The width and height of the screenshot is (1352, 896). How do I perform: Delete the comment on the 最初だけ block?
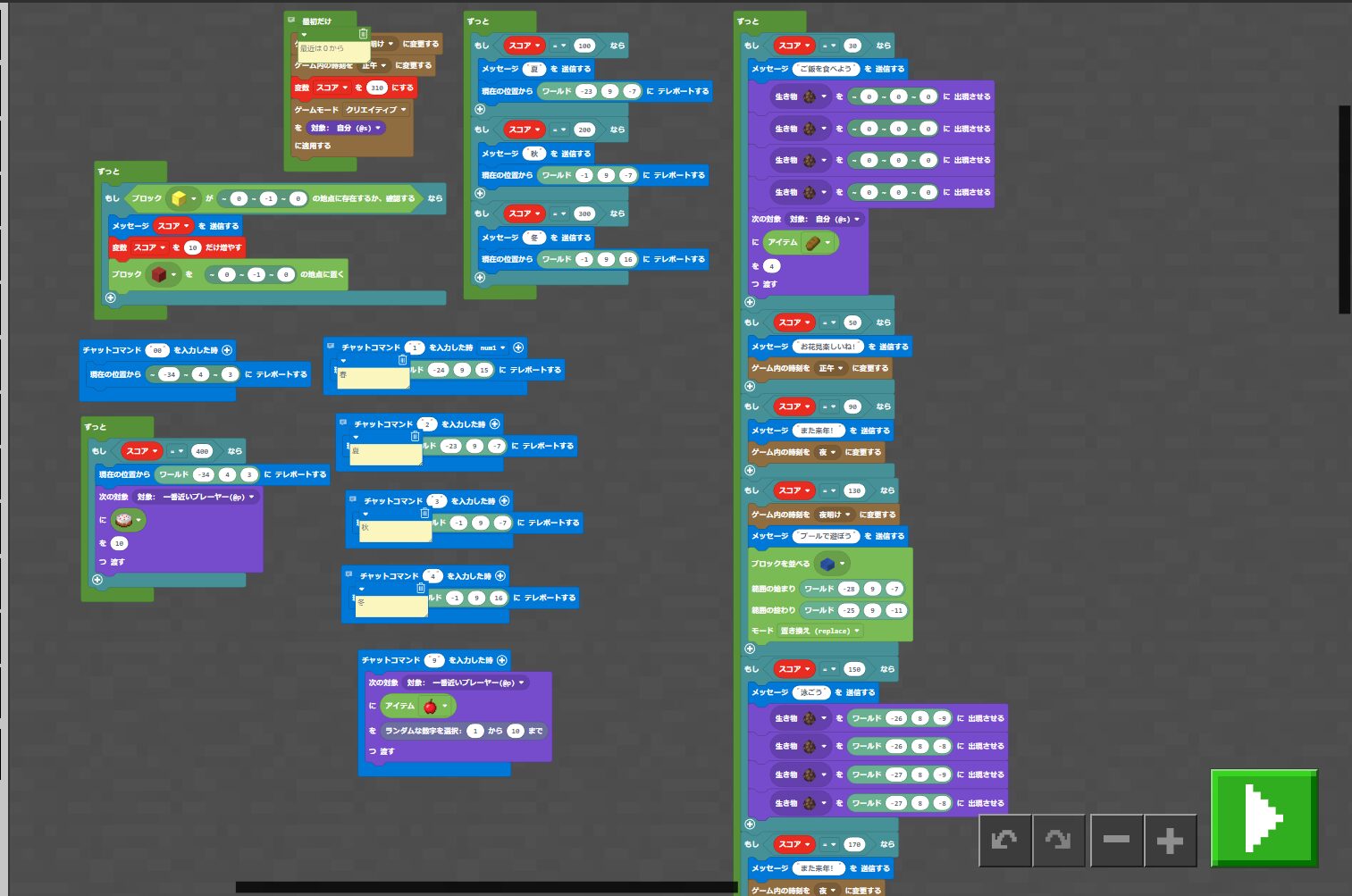click(x=363, y=34)
